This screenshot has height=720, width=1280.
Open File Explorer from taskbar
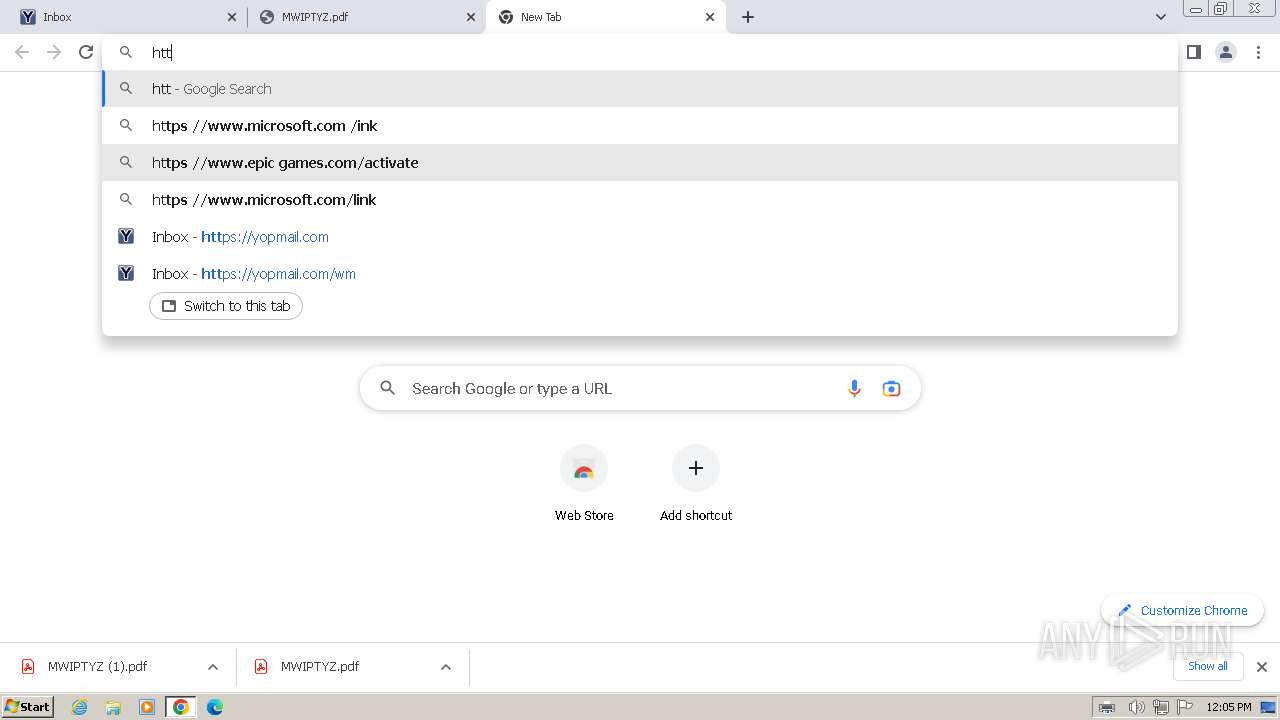[x=113, y=707]
